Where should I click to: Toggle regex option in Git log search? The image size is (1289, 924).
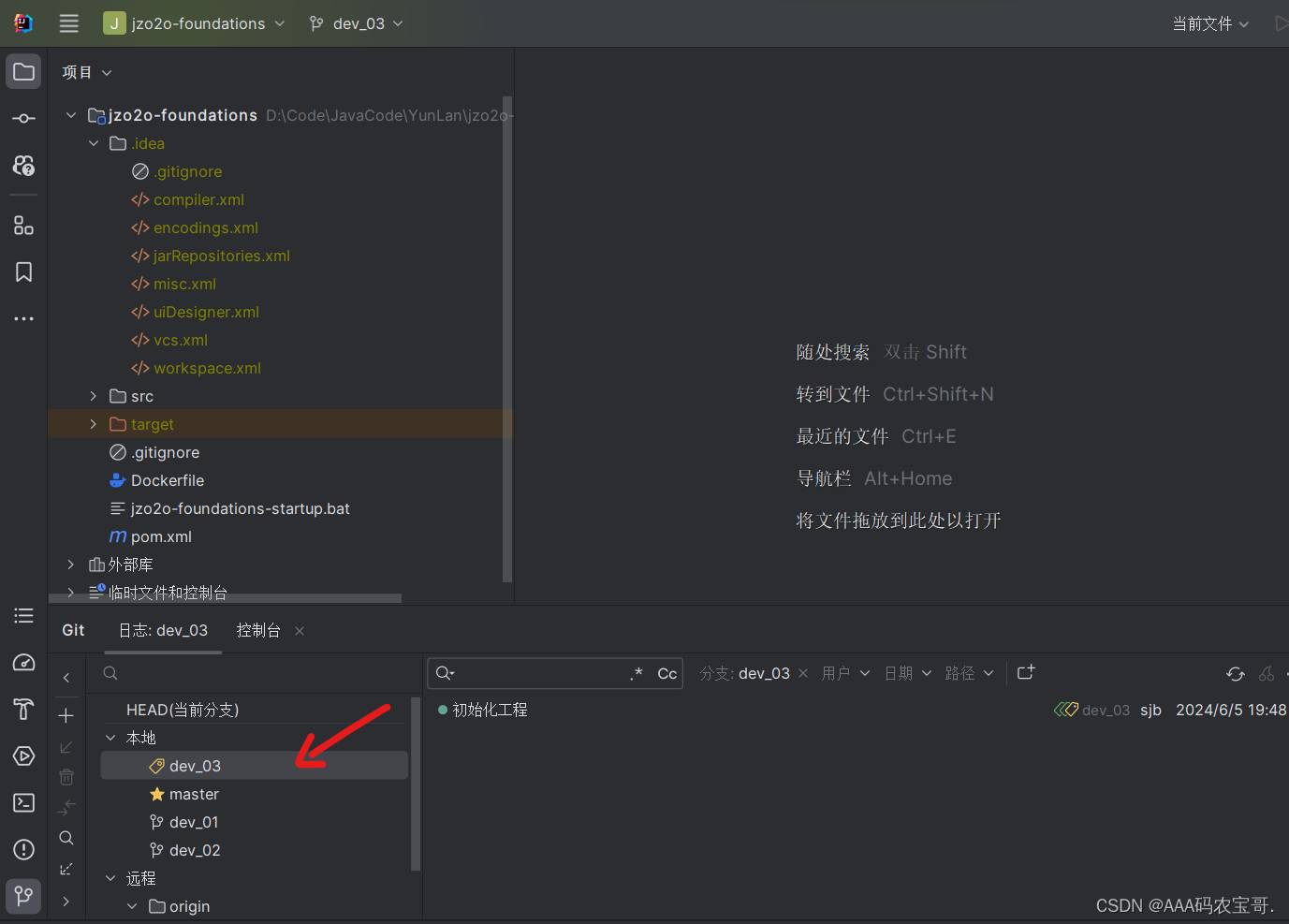[637, 673]
